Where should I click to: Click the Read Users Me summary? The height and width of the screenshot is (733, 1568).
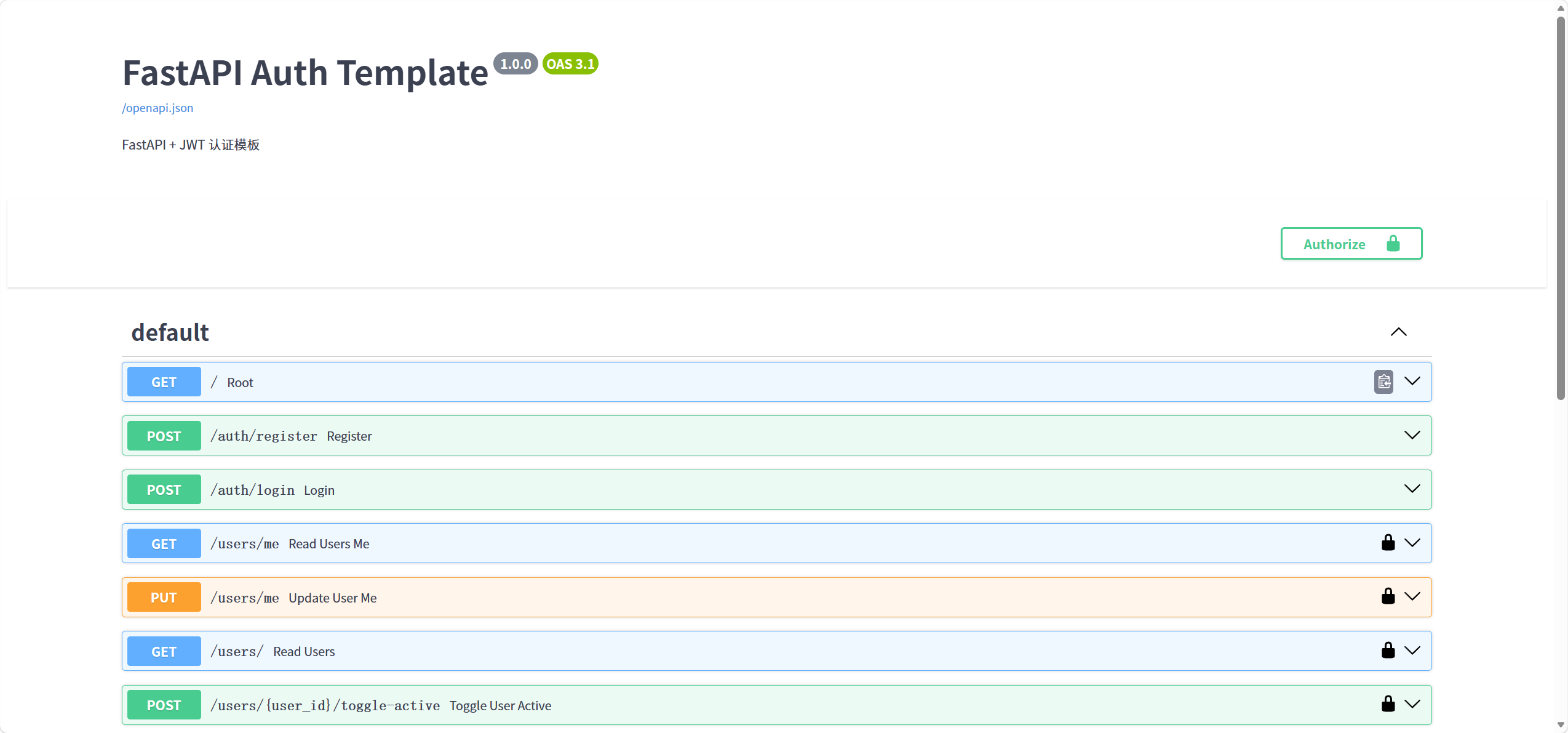[329, 544]
